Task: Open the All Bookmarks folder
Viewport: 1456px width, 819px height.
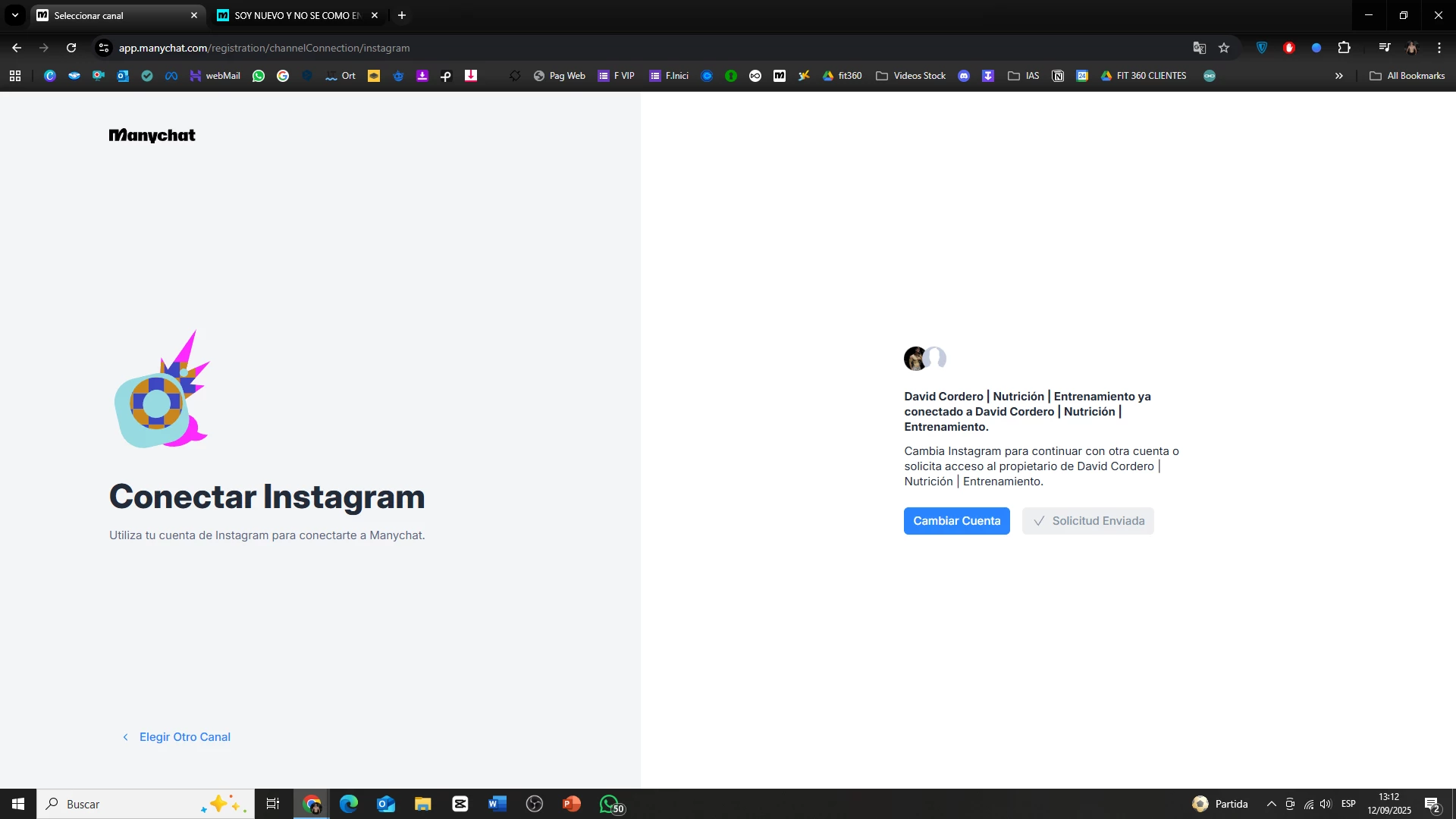Action: pyautogui.click(x=1407, y=76)
